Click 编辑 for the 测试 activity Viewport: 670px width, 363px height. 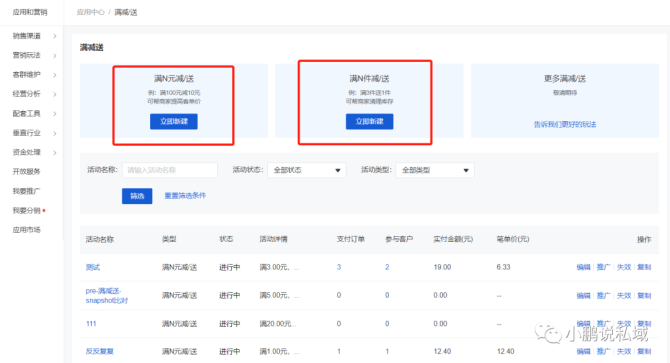[x=583, y=267]
